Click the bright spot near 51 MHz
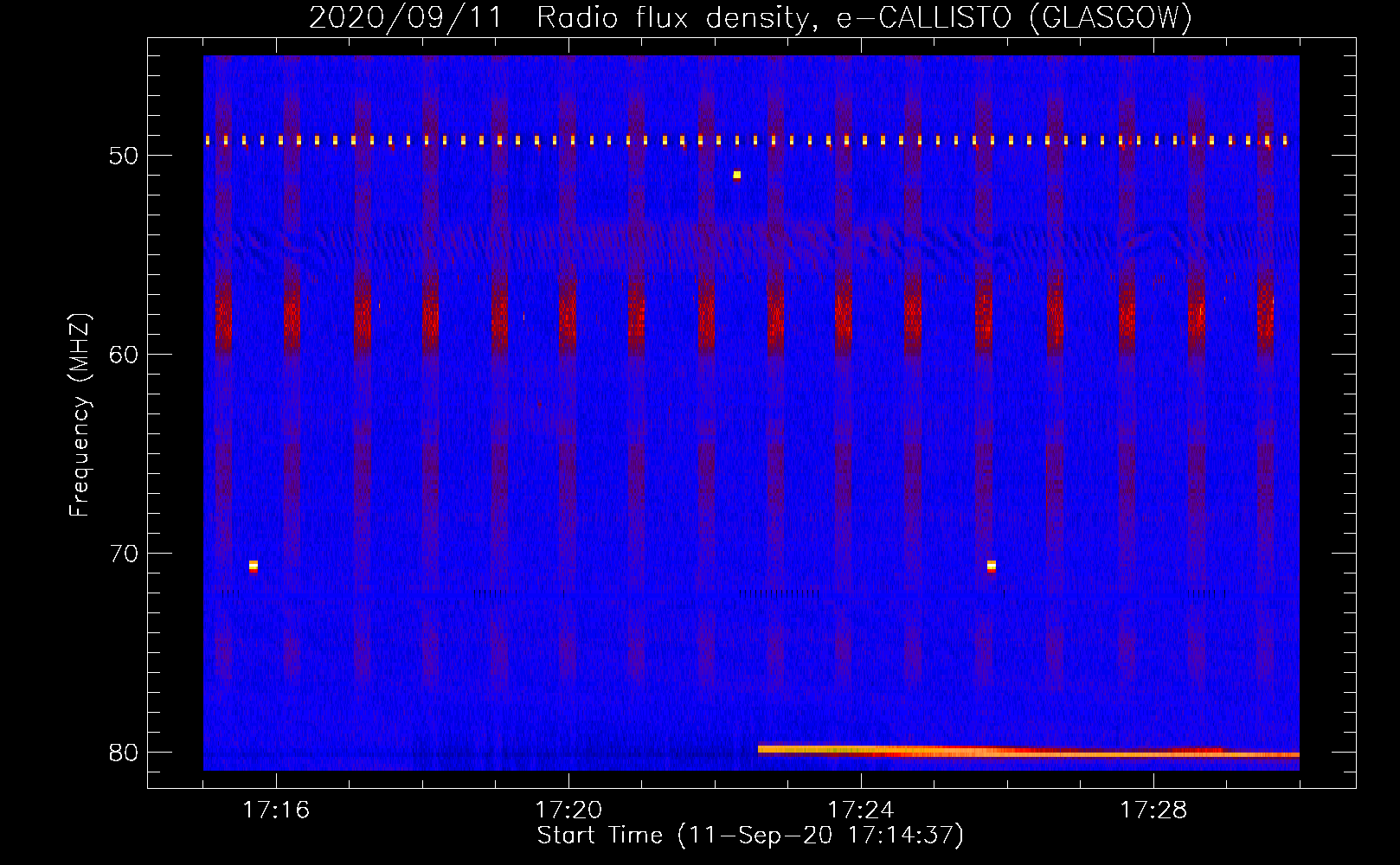Image resolution: width=1400 pixels, height=865 pixels. pos(736,176)
